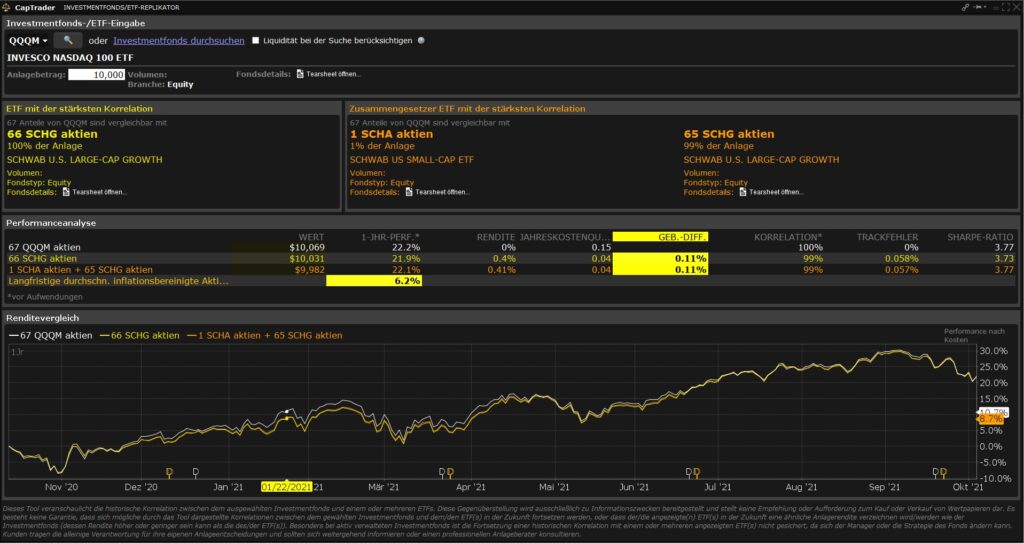This screenshot has width=1024, height=543.
Task: Click the chain link icon in title bar
Action: pyautogui.click(x=965, y=7)
